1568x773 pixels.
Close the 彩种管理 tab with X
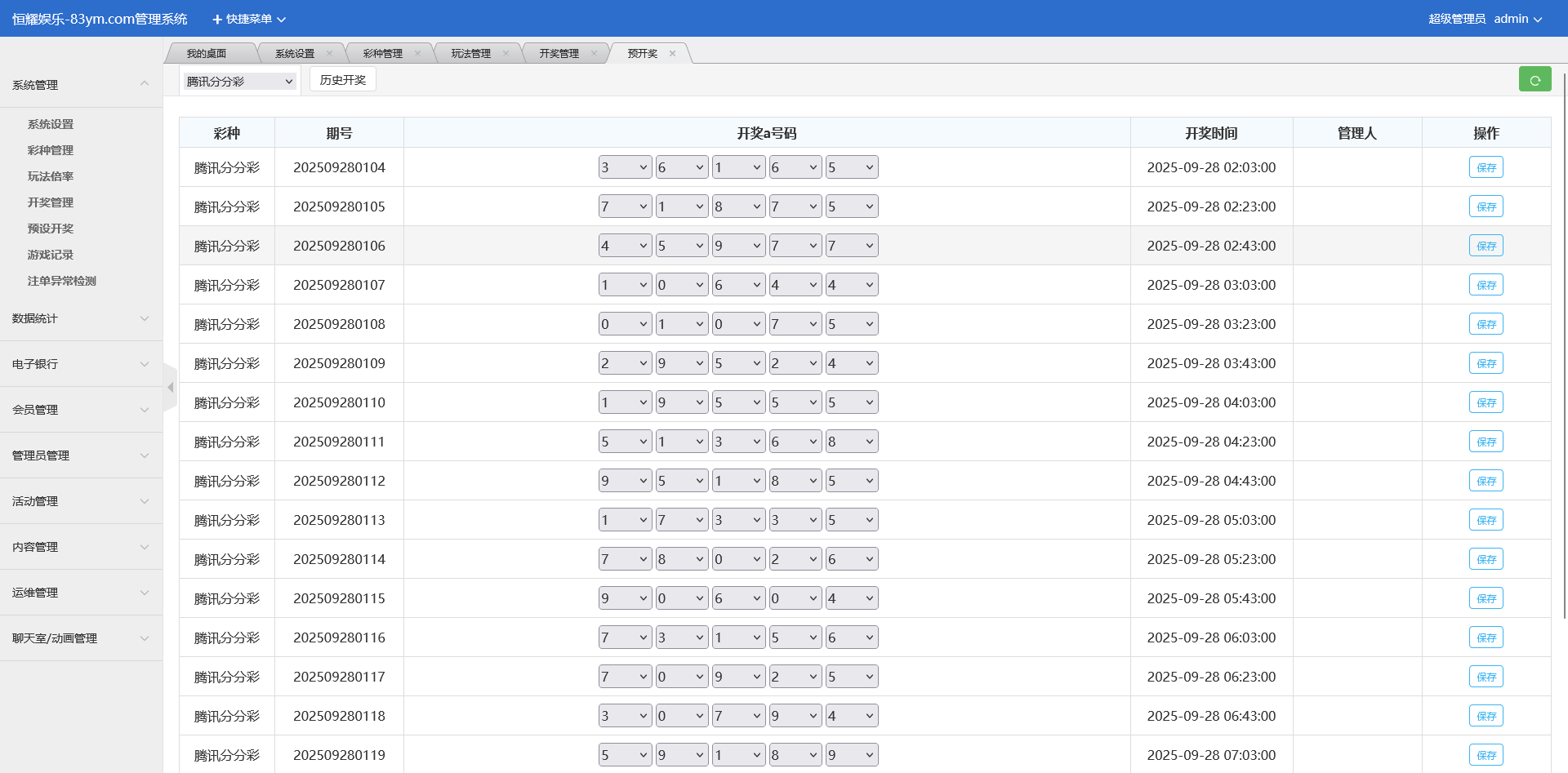[417, 54]
